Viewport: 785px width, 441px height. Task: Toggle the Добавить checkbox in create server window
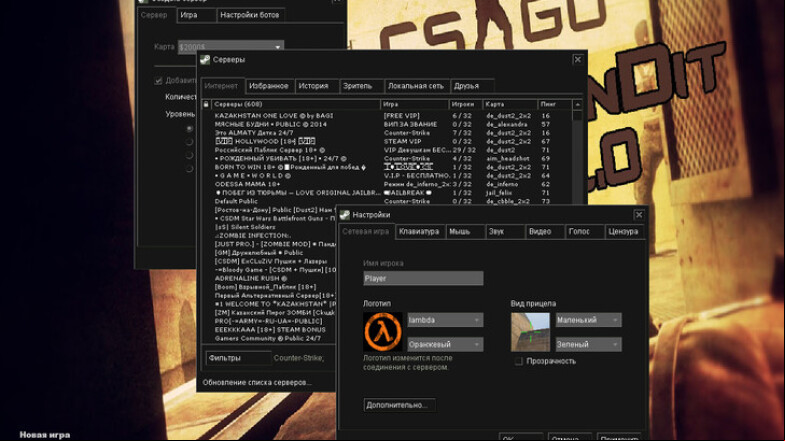(158, 81)
